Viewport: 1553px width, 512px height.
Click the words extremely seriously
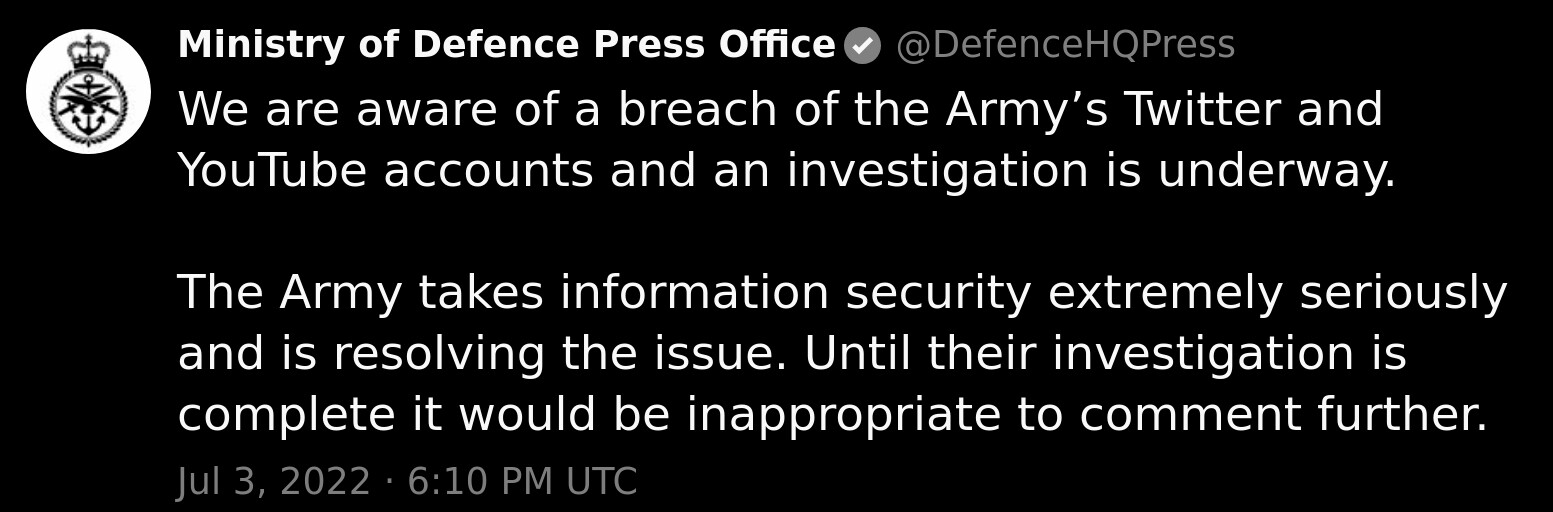[1277, 293]
